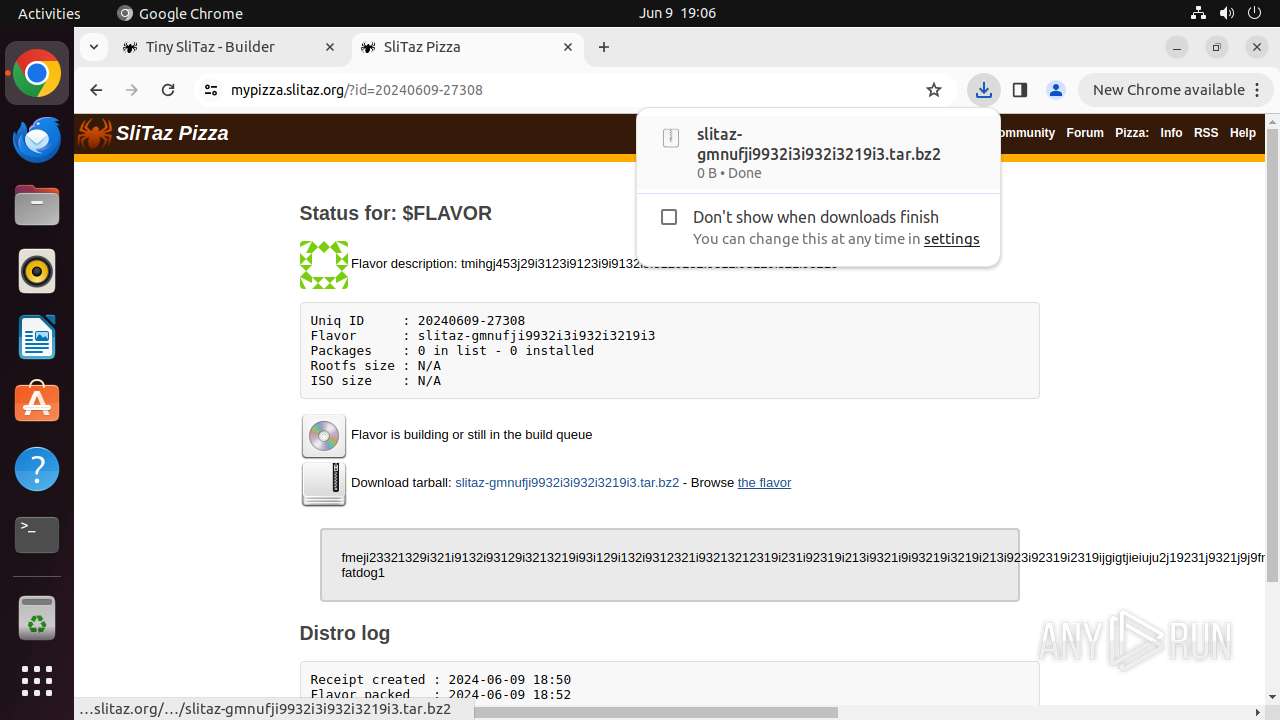Browse the flavor link

(764, 483)
